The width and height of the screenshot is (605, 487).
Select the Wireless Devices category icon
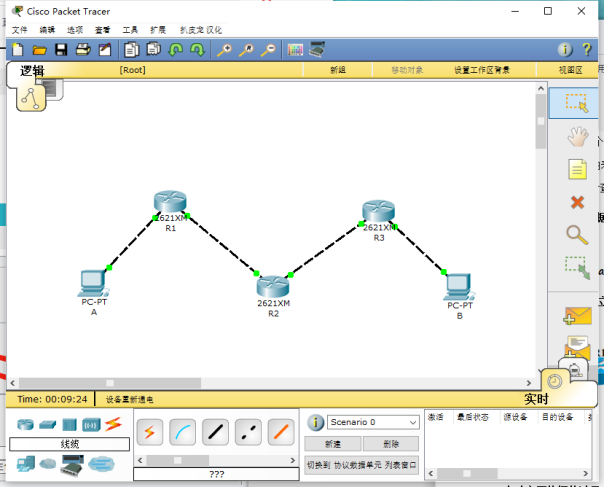point(91,425)
